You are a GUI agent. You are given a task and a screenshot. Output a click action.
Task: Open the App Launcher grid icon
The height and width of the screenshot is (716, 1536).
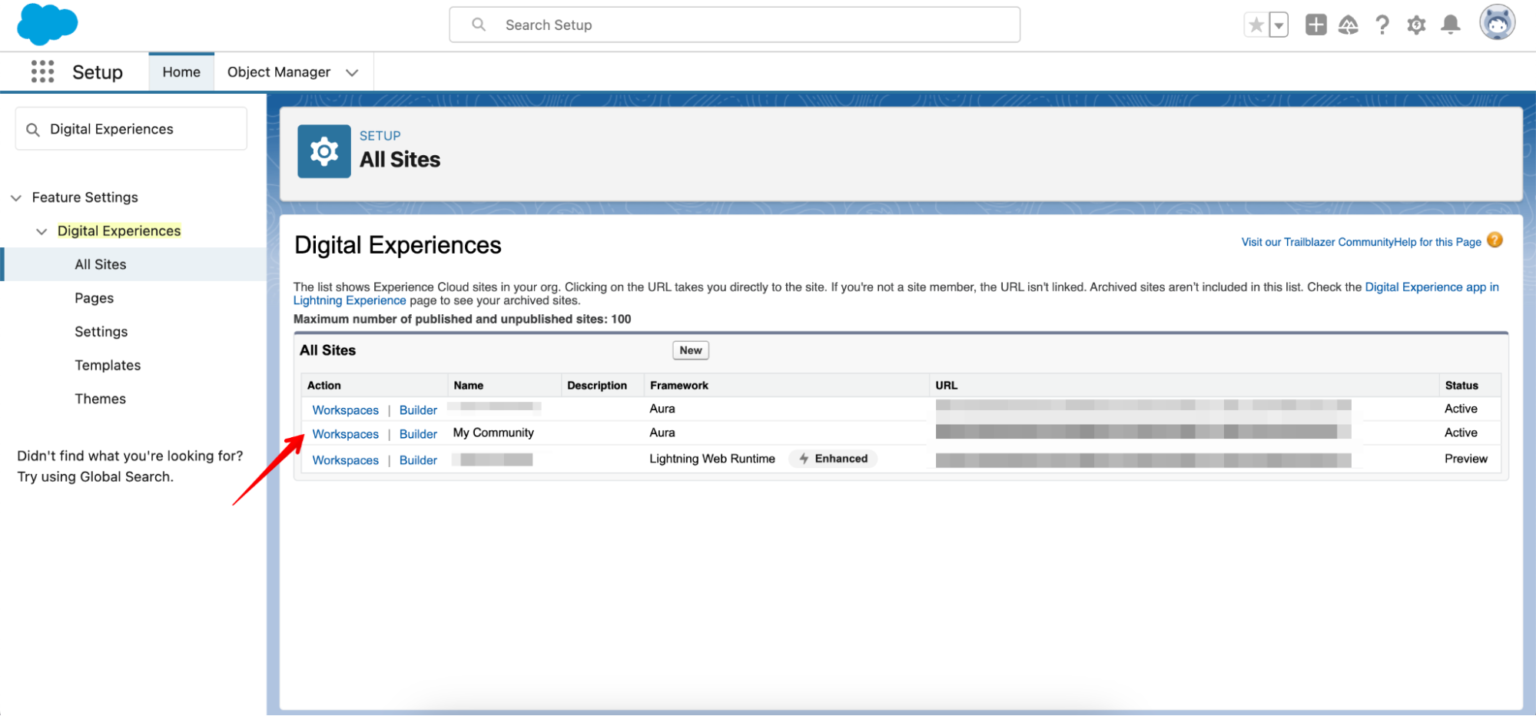(x=42, y=72)
